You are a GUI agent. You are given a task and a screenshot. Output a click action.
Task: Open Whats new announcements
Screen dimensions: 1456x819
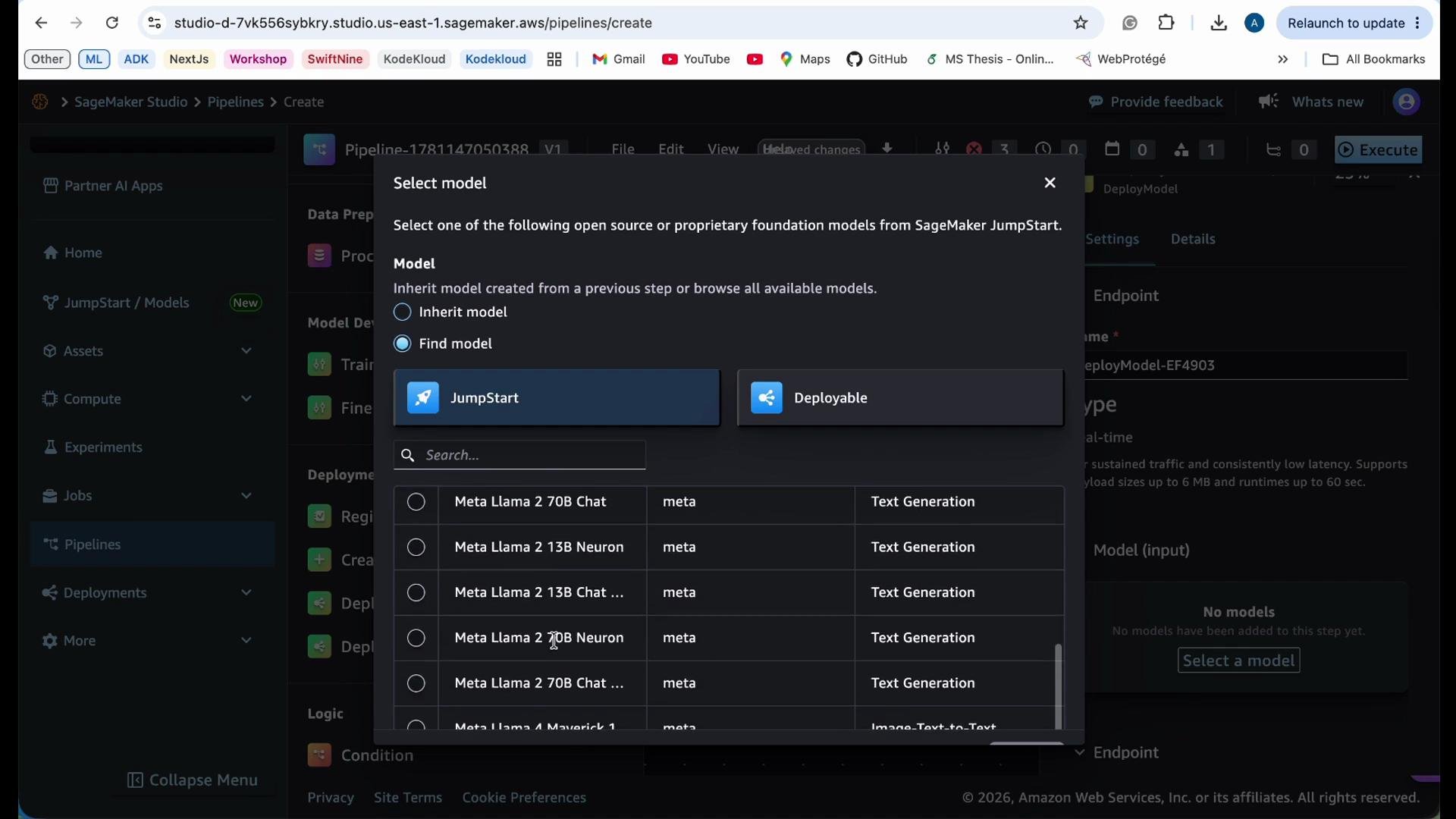1312,102
